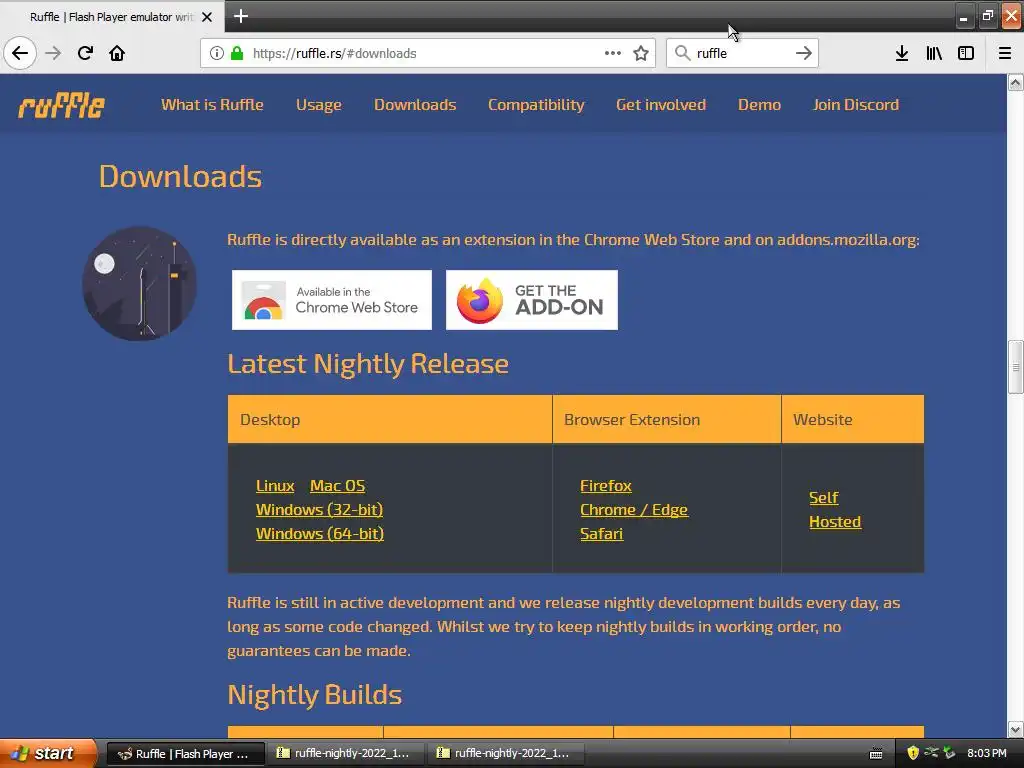Open page actions three-dot menu
Image resolution: width=1024 pixels, height=768 pixels.
click(613, 53)
